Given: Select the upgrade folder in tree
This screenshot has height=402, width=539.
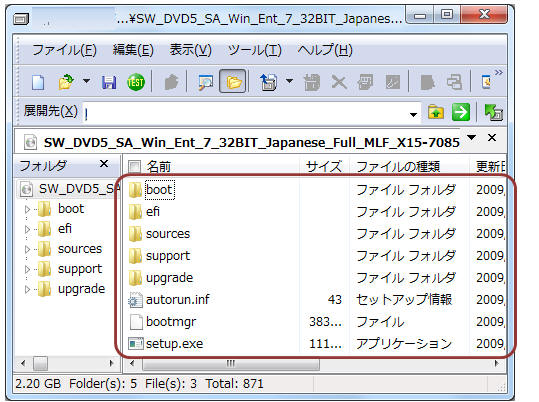Looking at the screenshot, I should (x=81, y=289).
